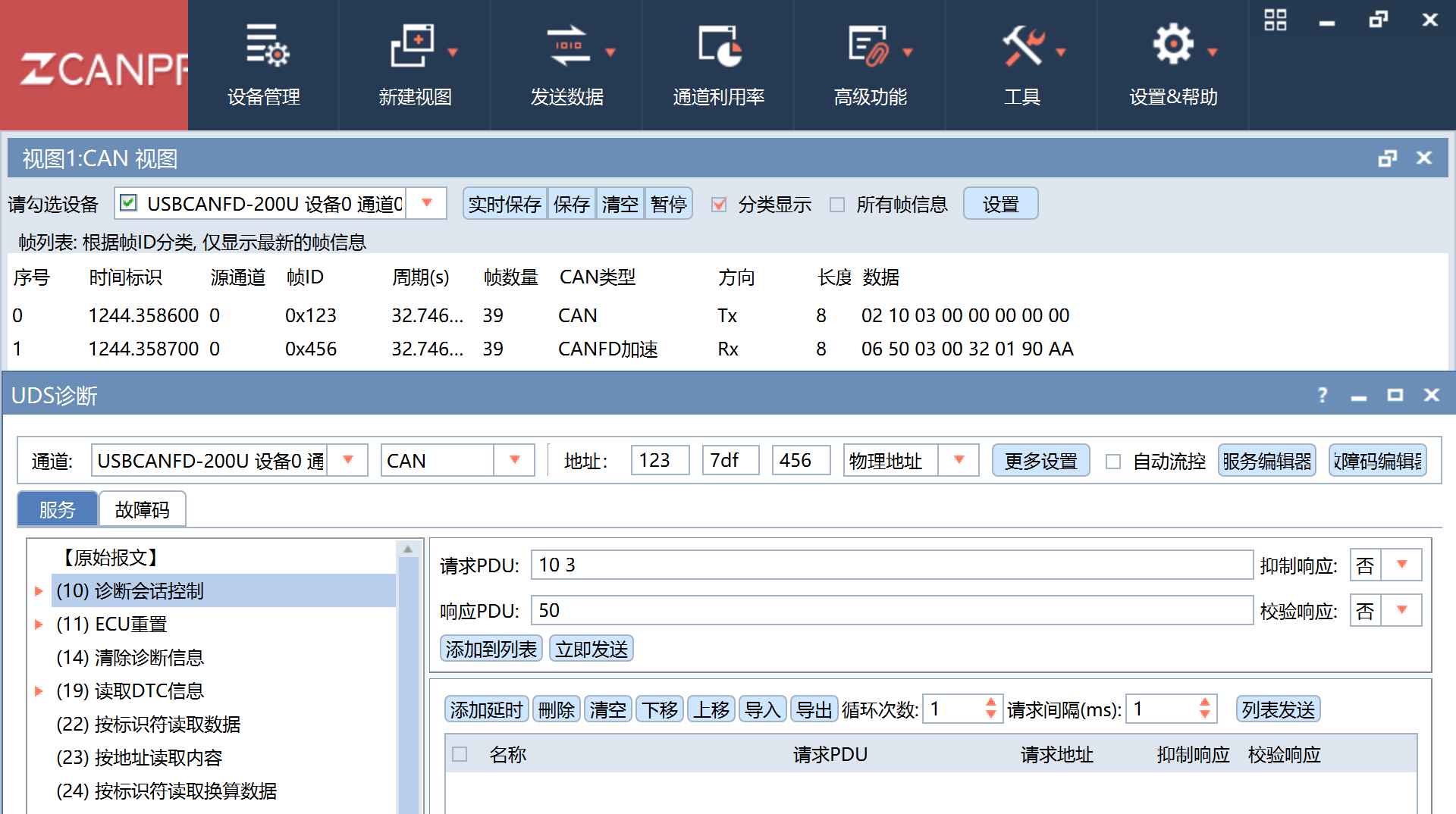
Task: Open the 设置&帮助 gear icon
Action: tap(1173, 45)
